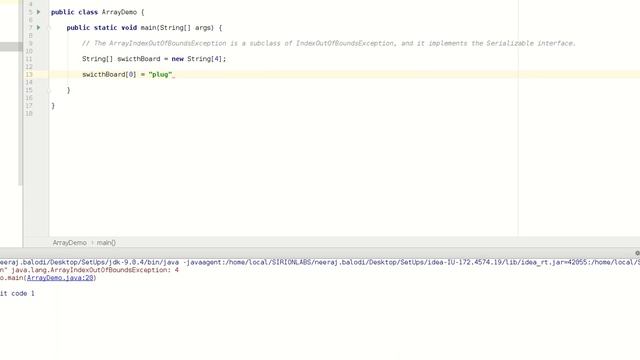Image resolution: width=640 pixels, height=360 pixels.
Task: Click line number 15 in gutter
Action: point(29,90)
